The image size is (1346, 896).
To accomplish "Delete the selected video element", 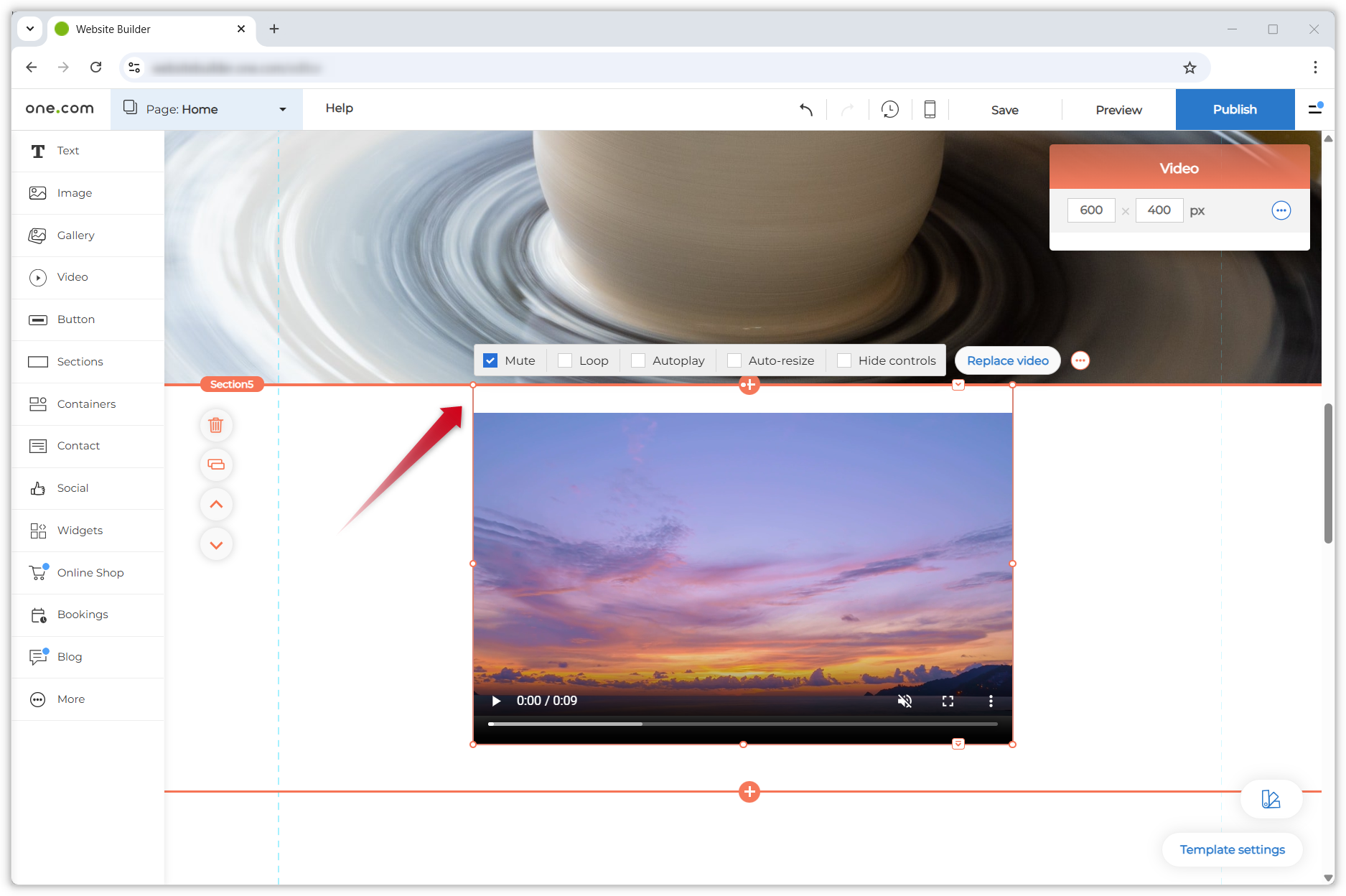I will [216, 425].
